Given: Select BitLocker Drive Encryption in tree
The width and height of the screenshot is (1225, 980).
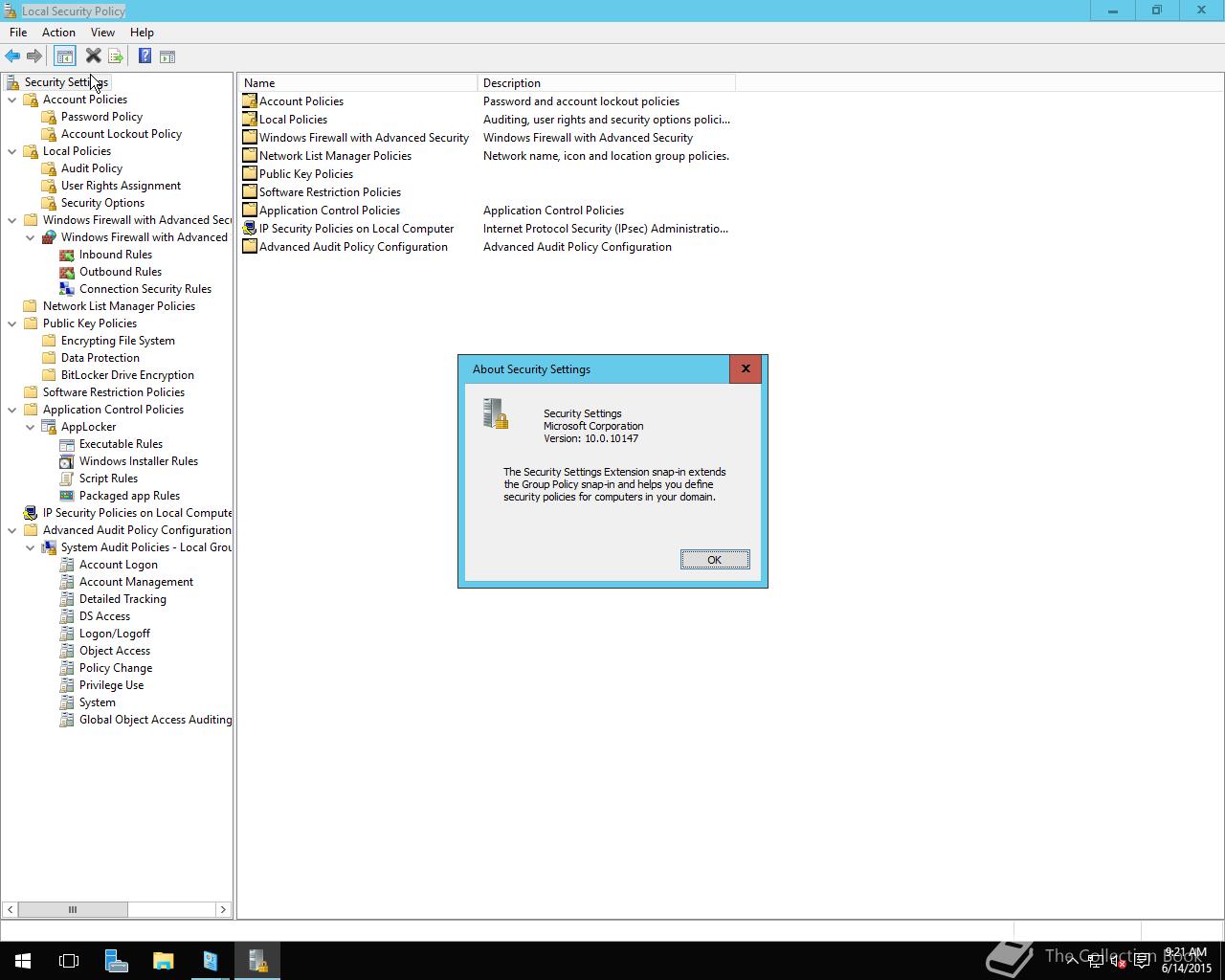Looking at the screenshot, I should click(x=127, y=375).
